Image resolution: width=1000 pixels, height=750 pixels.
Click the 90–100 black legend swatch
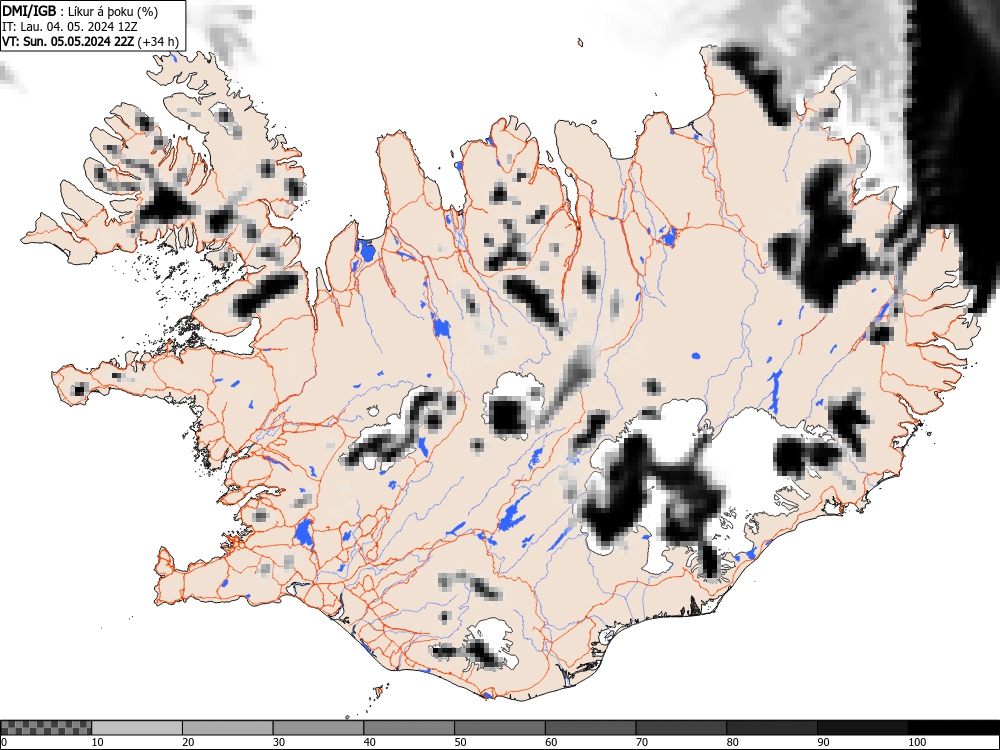[x=862, y=728]
